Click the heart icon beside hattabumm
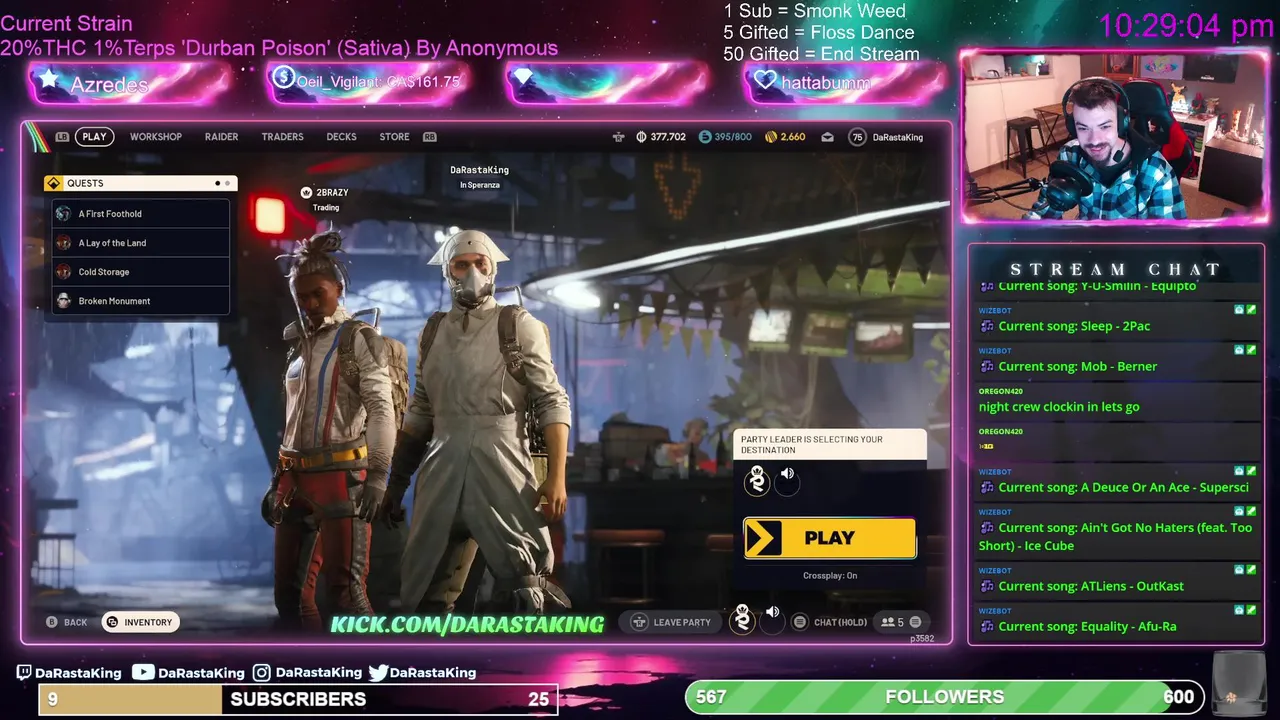Screen dimensions: 1280x720 point(766,79)
